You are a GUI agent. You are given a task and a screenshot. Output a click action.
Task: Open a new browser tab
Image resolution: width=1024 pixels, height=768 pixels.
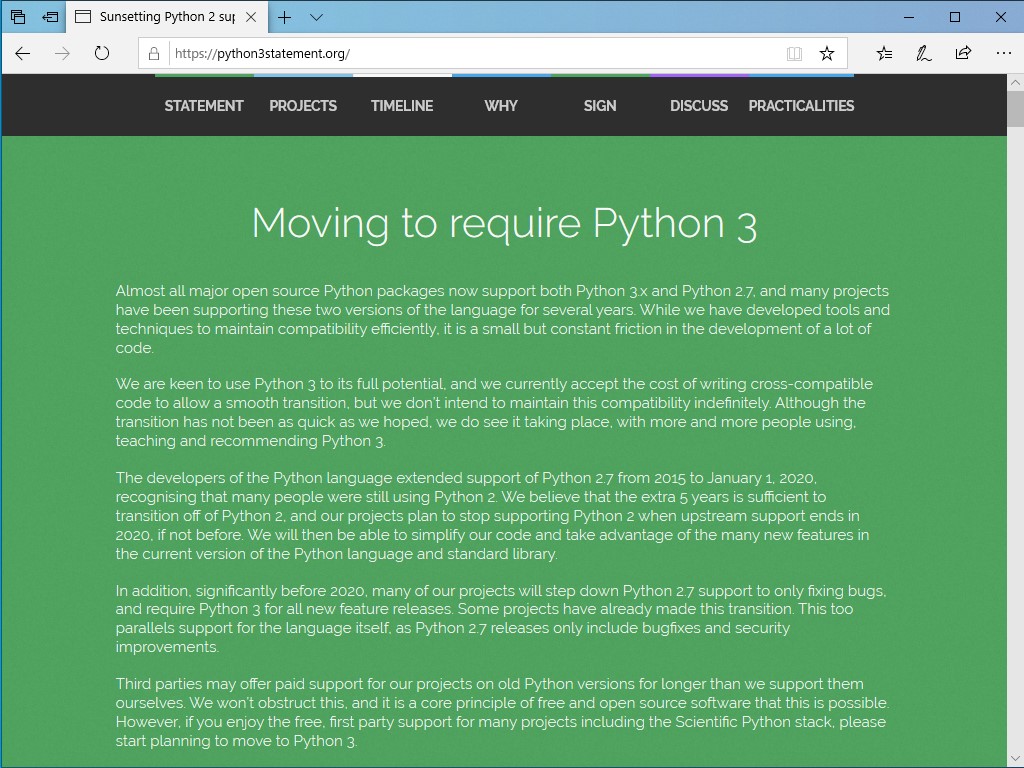[x=286, y=17]
